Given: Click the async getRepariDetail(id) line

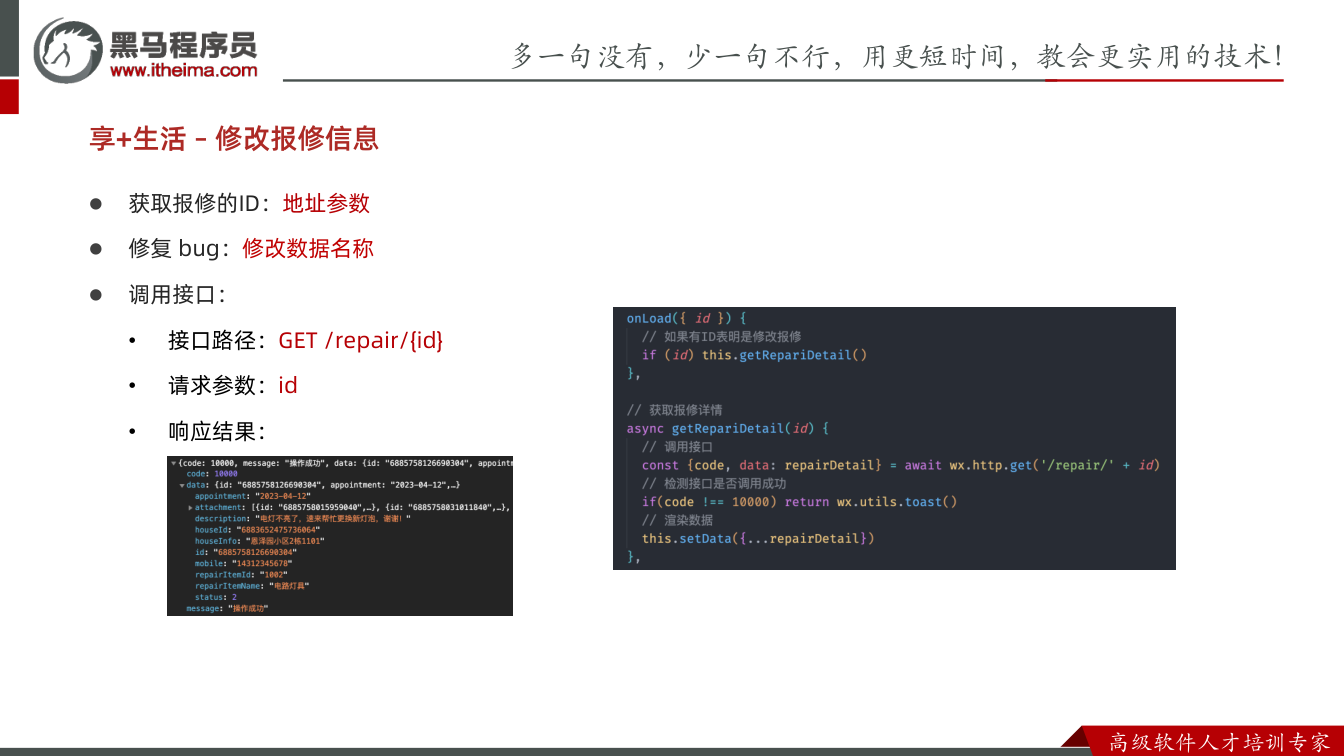Looking at the screenshot, I should [728, 428].
